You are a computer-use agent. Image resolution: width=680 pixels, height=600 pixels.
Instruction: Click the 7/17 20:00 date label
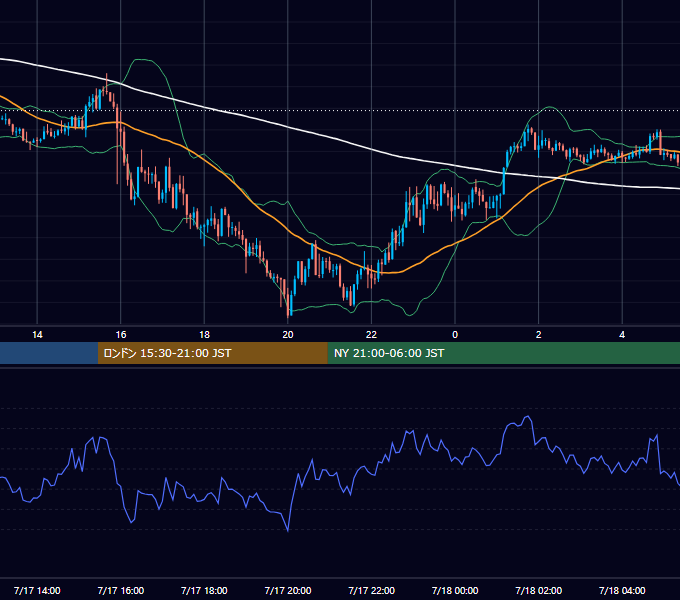(288, 590)
